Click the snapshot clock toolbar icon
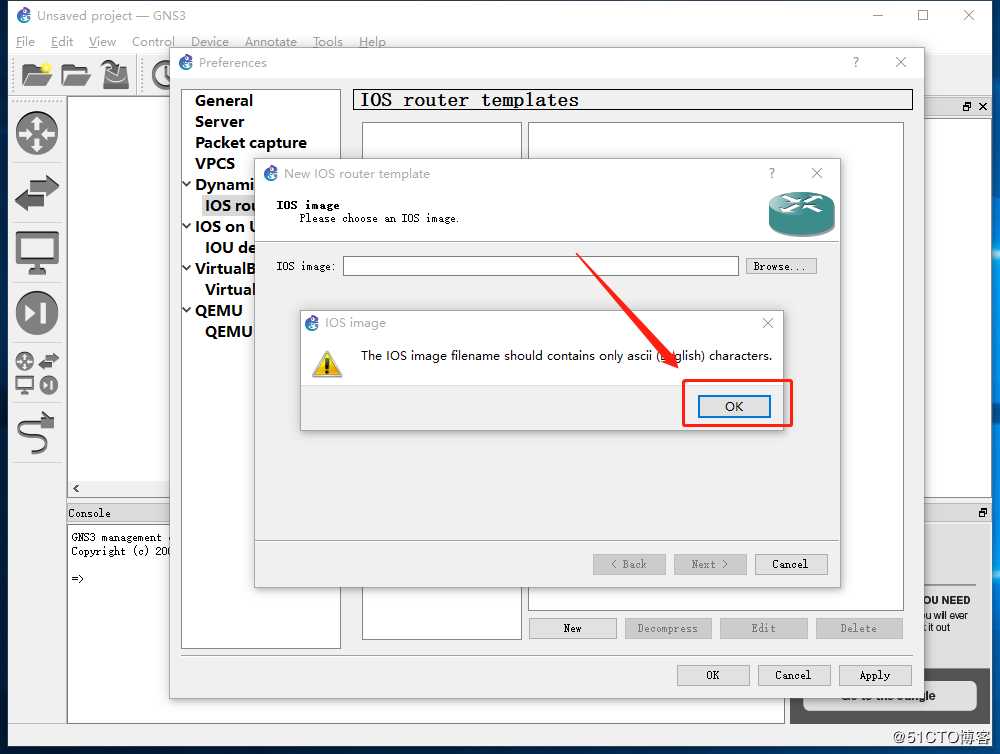This screenshot has height=754, width=1000. click(x=161, y=75)
